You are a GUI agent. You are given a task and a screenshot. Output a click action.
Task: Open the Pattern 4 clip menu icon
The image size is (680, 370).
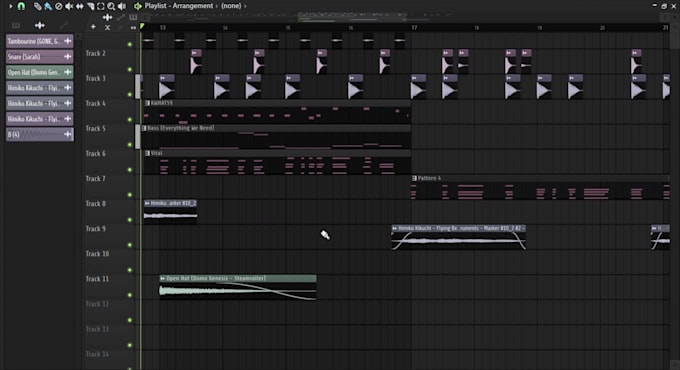[x=414, y=178]
